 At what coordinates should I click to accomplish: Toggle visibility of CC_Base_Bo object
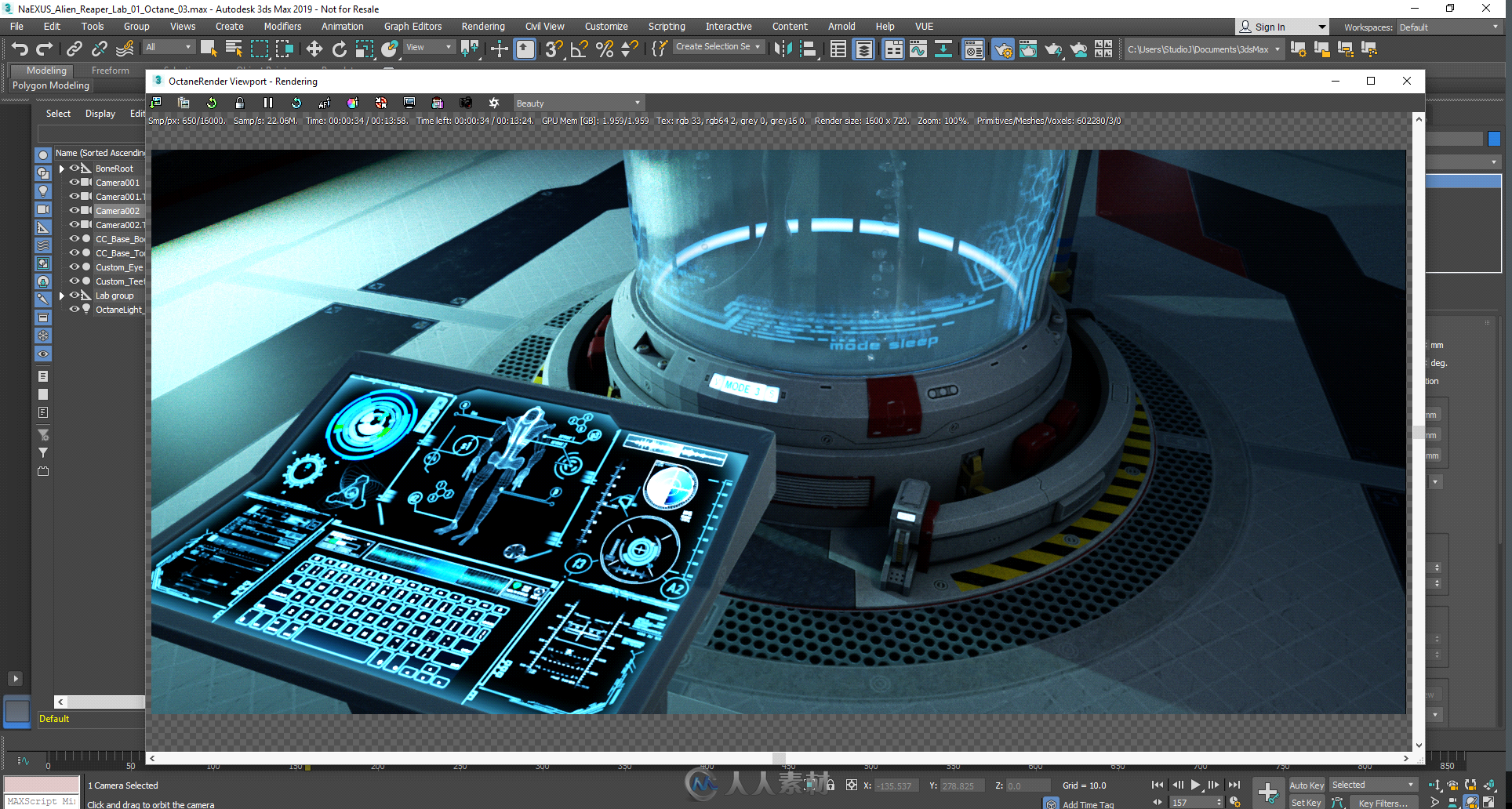coord(75,239)
